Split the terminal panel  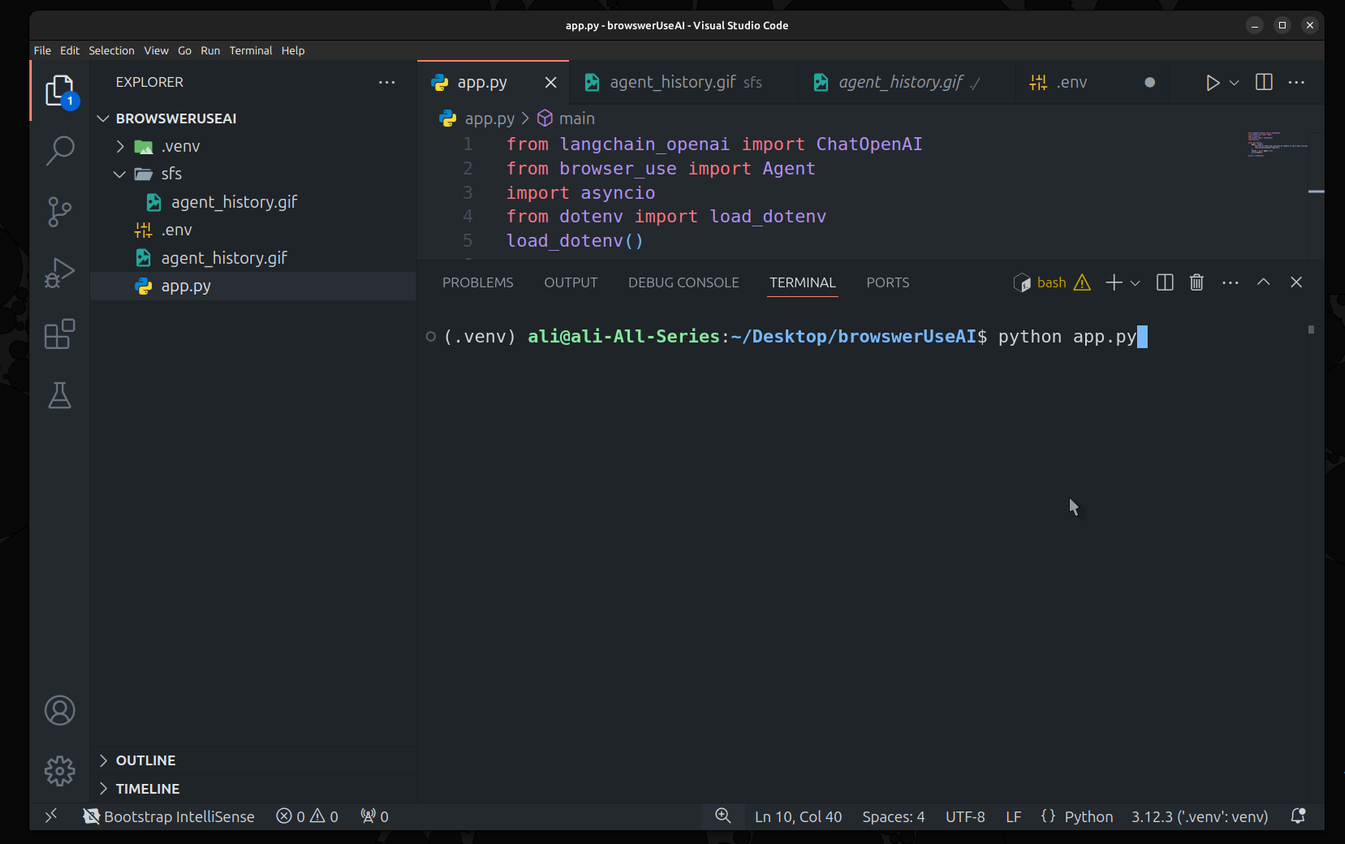(1165, 283)
